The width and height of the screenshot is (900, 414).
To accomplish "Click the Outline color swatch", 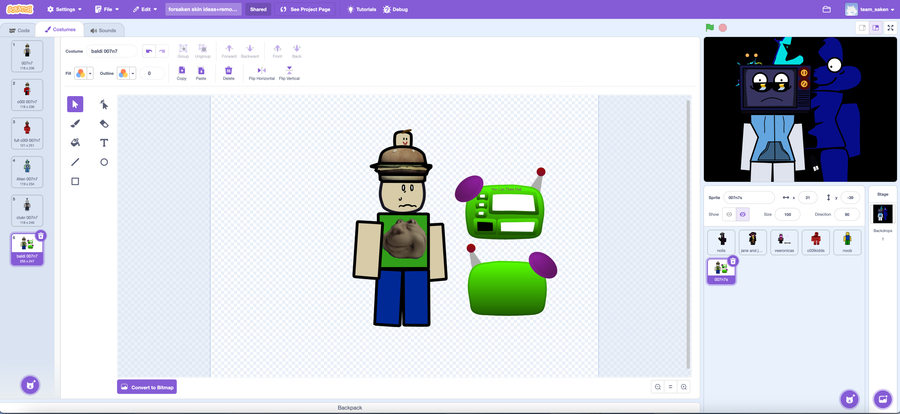I will [x=123, y=73].
